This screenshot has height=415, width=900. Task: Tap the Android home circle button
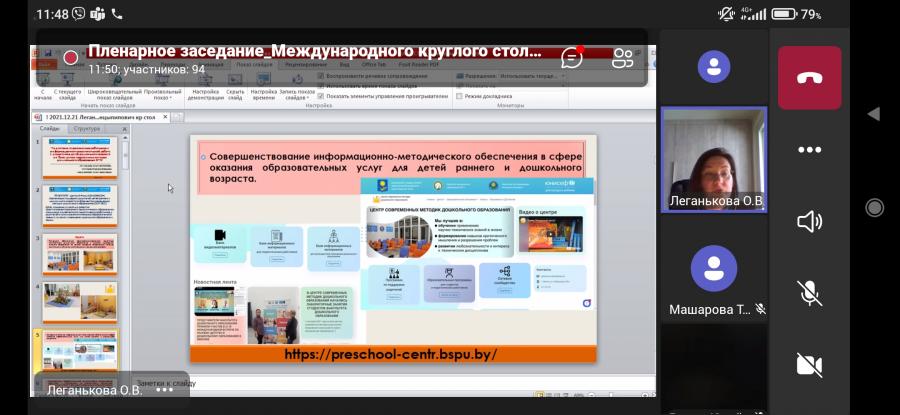coord(874,207)
